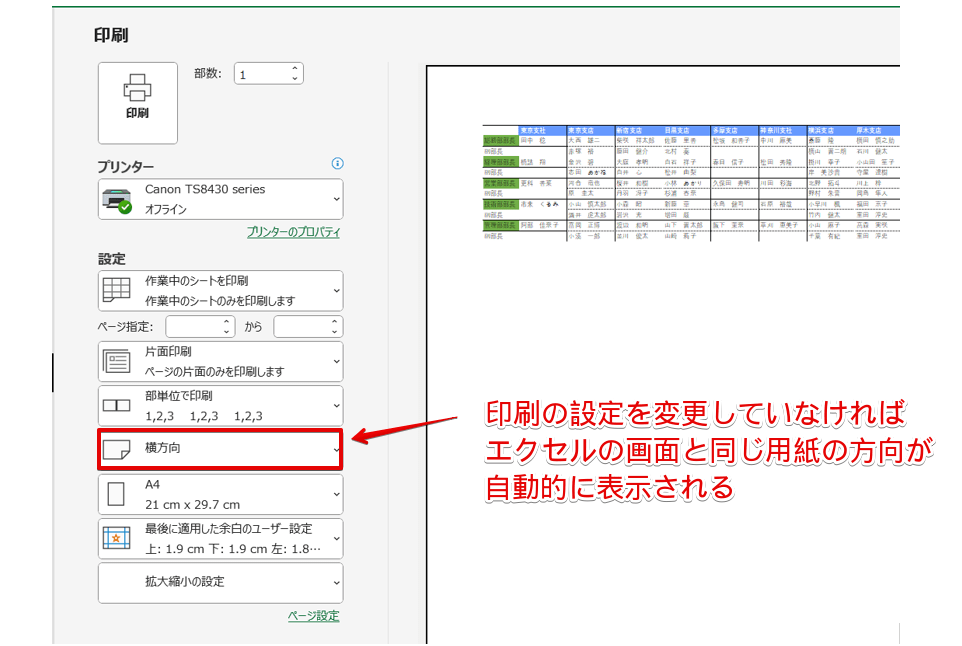Click the 拡大縮小の設定 scaling icon
The width and height of the screenshot is (962, 646).
click(x=118, y=583)
